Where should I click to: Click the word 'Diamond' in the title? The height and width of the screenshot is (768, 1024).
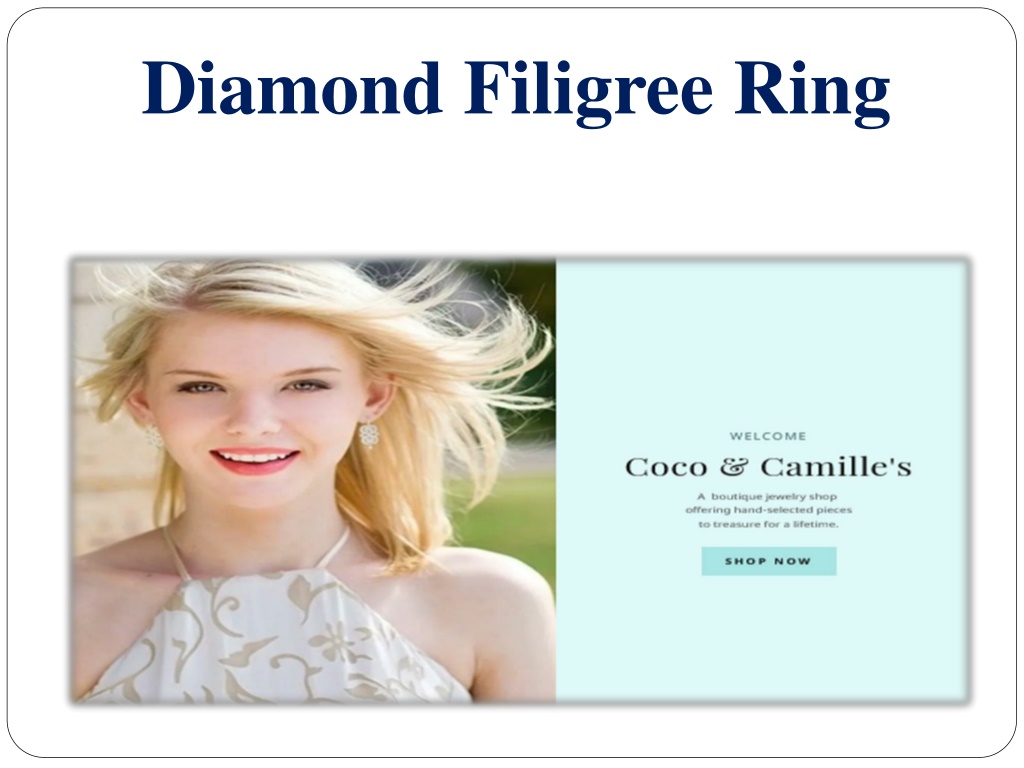pos(291,88)
